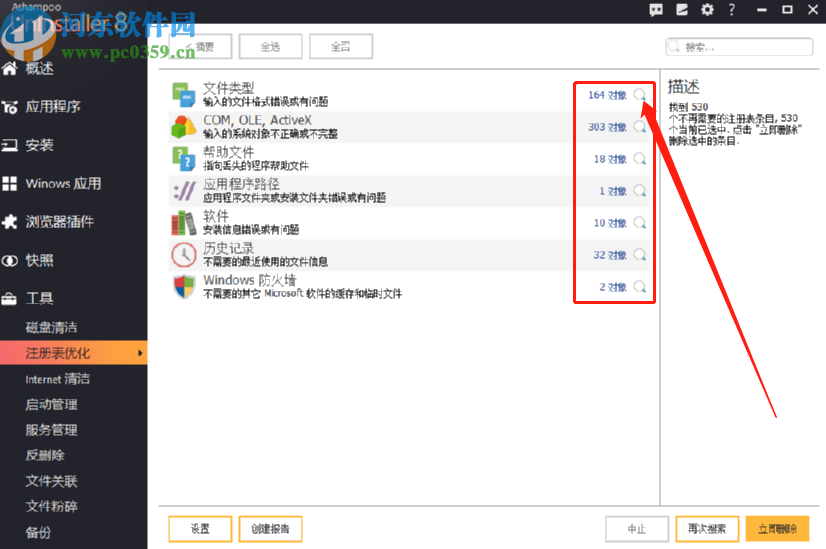Inspect details magnifier for 303 对象 row
Image resolution: width=826 pixels, height=549 pixels.
(640, 127)
